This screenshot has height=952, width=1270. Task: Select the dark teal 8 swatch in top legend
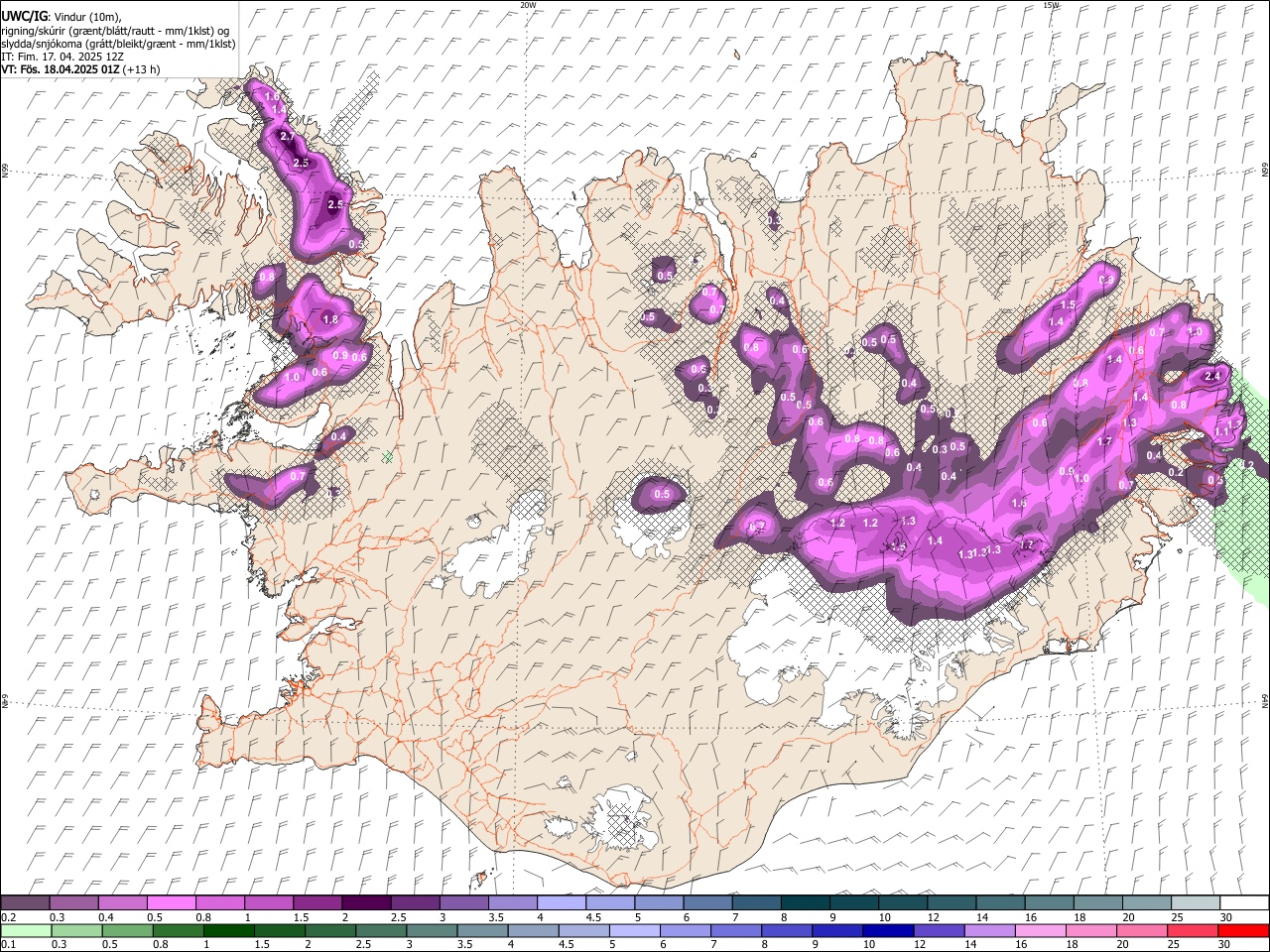(x=805, y=903)
